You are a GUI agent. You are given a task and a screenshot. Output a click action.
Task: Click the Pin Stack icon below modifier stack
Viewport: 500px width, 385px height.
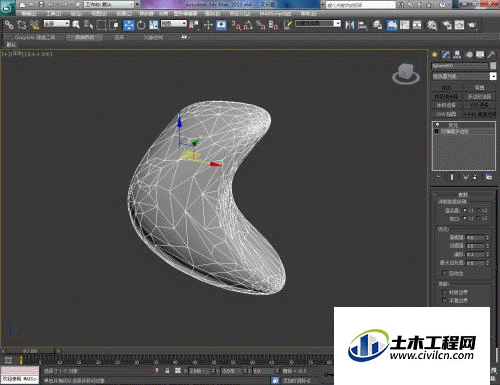tap(438, 177)
